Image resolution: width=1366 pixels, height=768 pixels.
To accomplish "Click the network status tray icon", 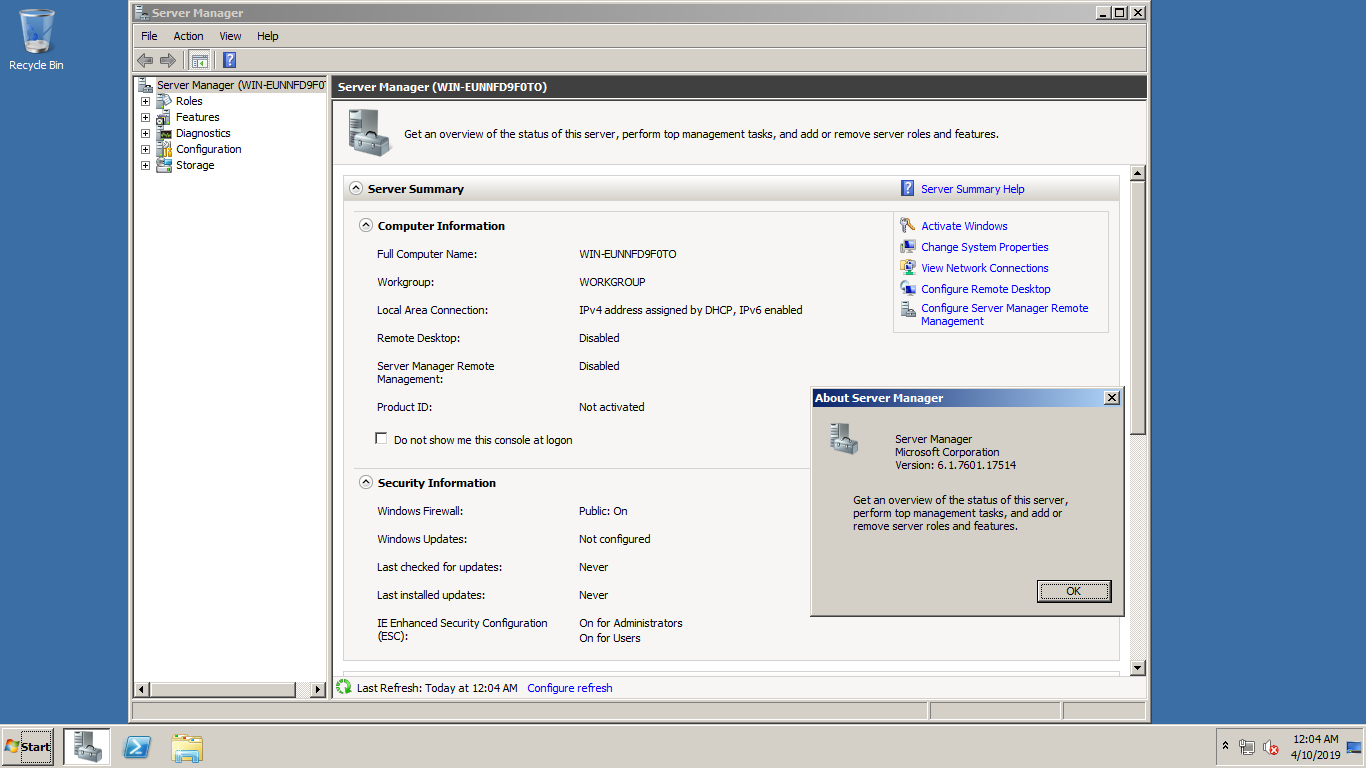I will [1246, 747].
